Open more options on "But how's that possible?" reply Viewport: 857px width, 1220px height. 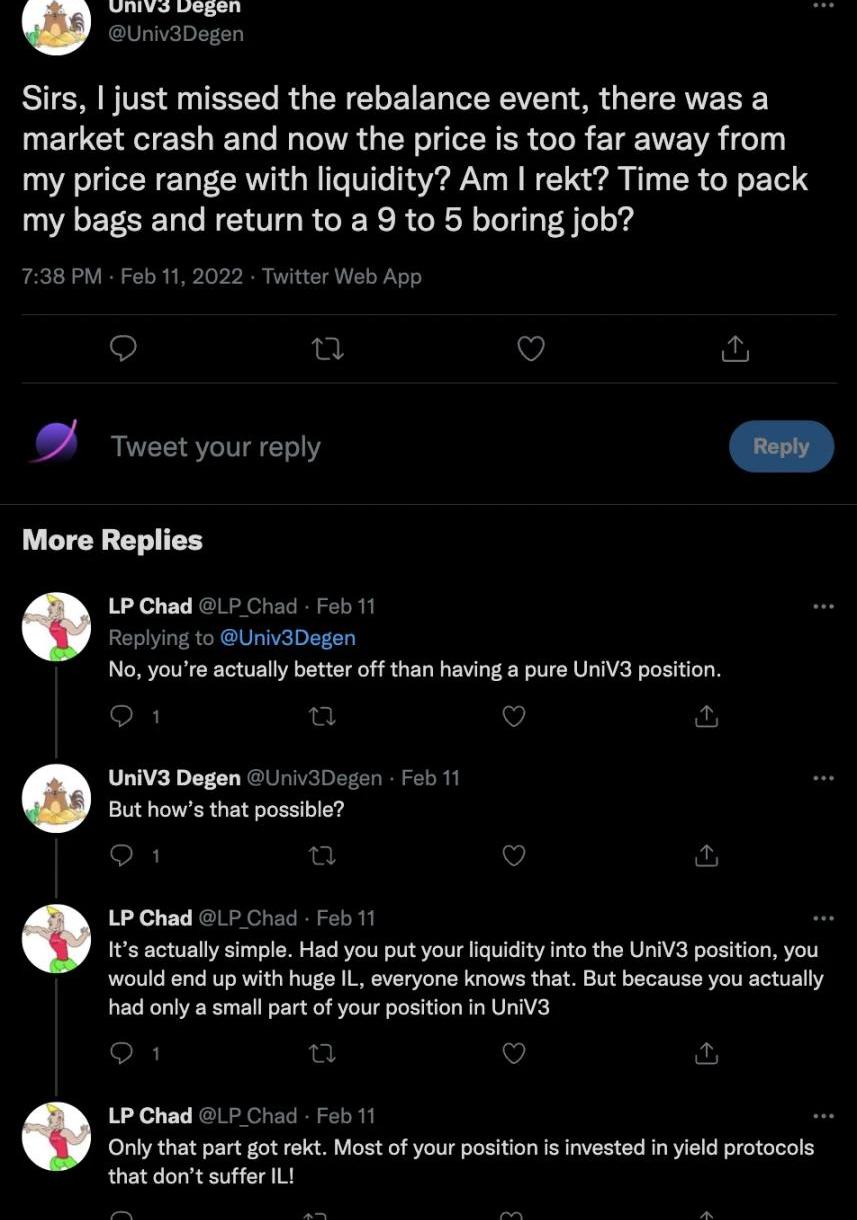tap(823, 778)
